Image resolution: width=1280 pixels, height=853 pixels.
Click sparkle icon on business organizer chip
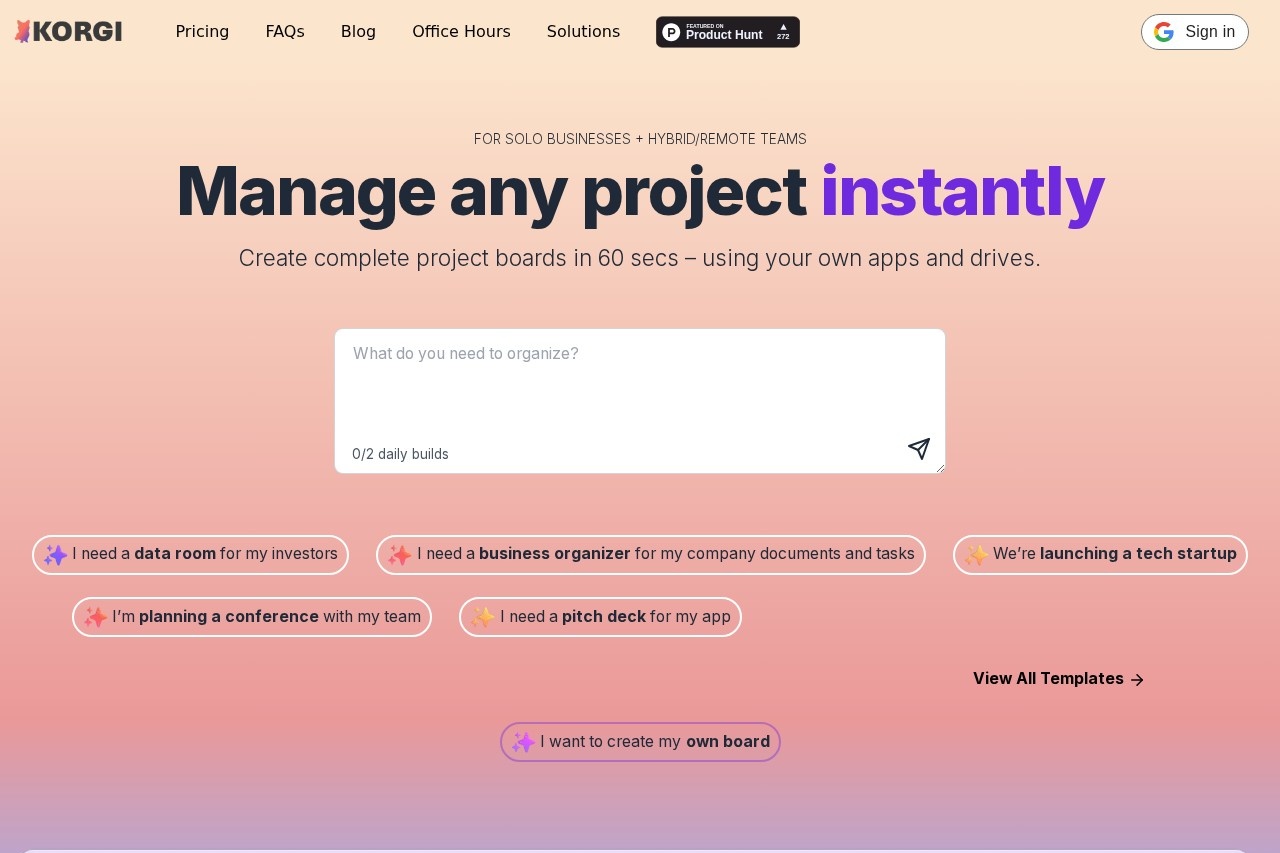click(399, 555)
